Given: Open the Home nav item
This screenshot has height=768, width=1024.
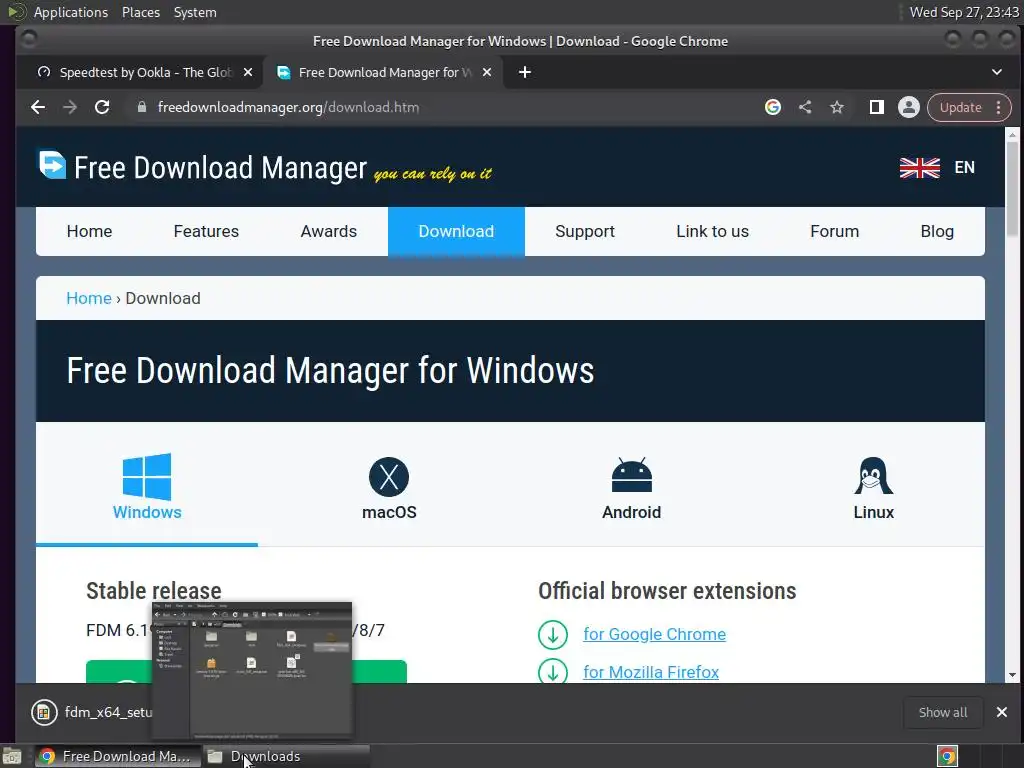Looking at the screenshot, I should coord(89,231).
